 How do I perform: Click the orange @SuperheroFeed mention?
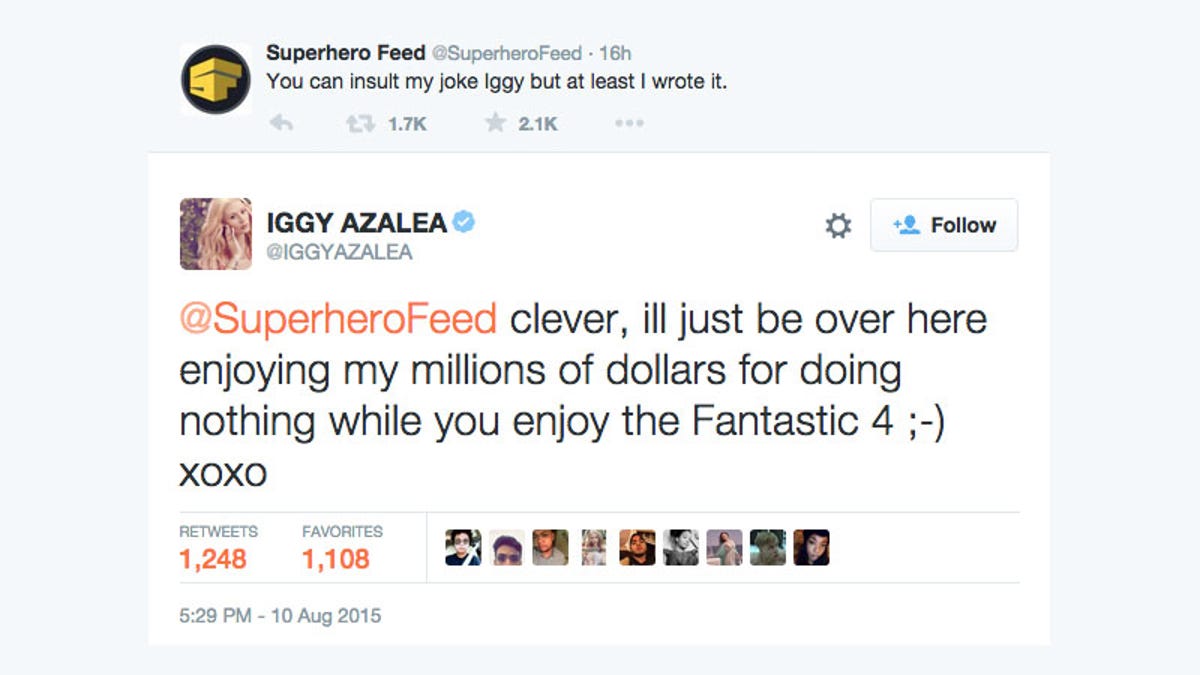[x=338, y=320]
